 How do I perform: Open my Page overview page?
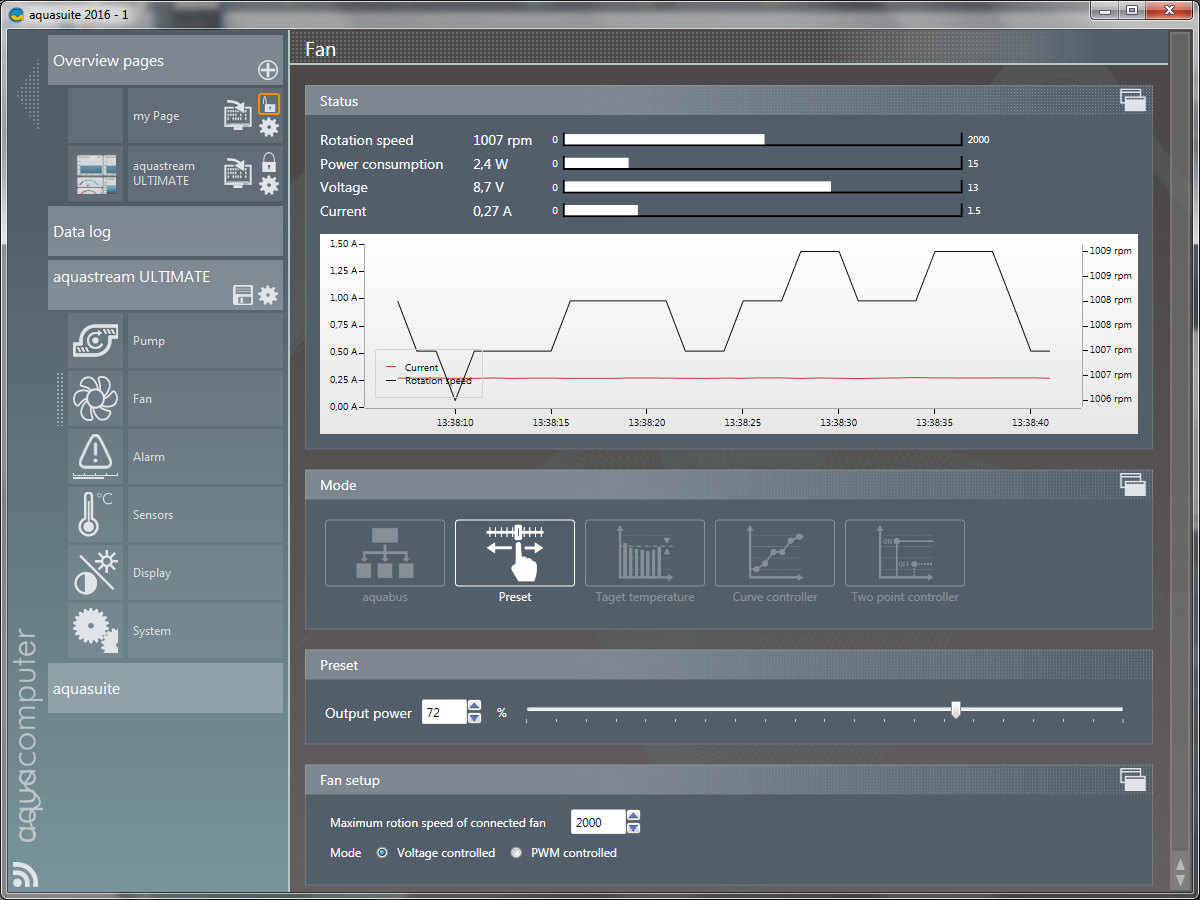click(156, 116)
